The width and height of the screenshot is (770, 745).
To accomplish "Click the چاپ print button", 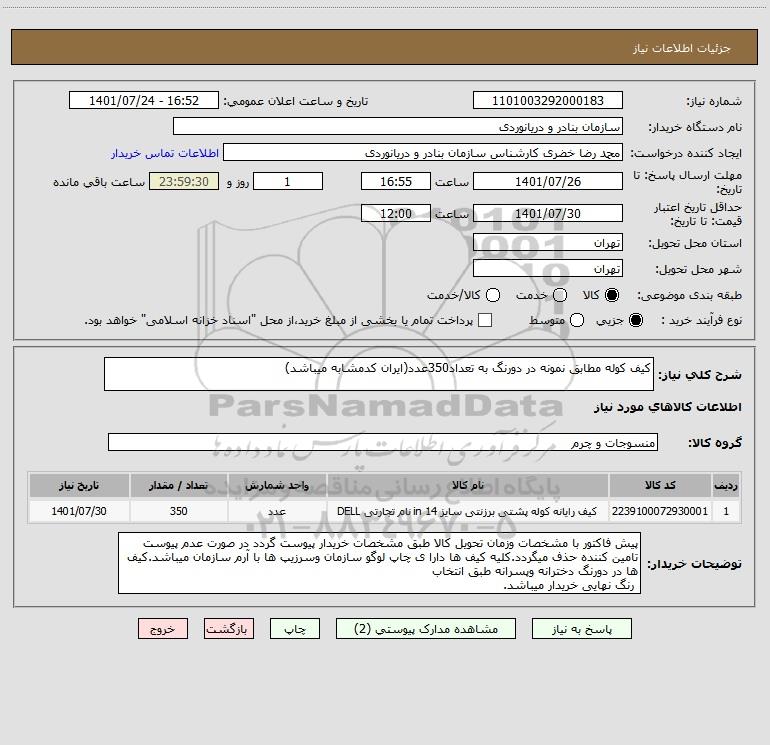I will (x=295, y=629).
